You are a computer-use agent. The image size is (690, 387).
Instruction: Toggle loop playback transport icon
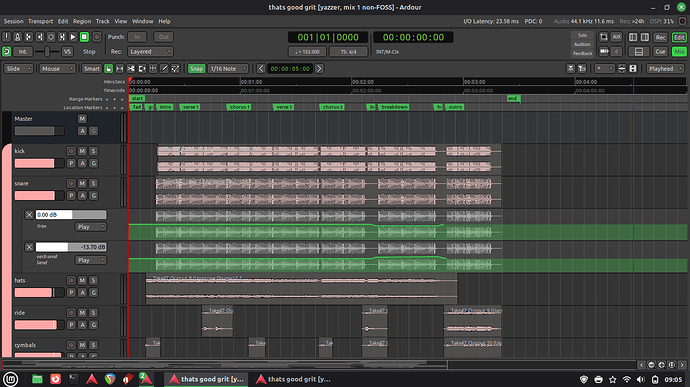tap(51, 37)
